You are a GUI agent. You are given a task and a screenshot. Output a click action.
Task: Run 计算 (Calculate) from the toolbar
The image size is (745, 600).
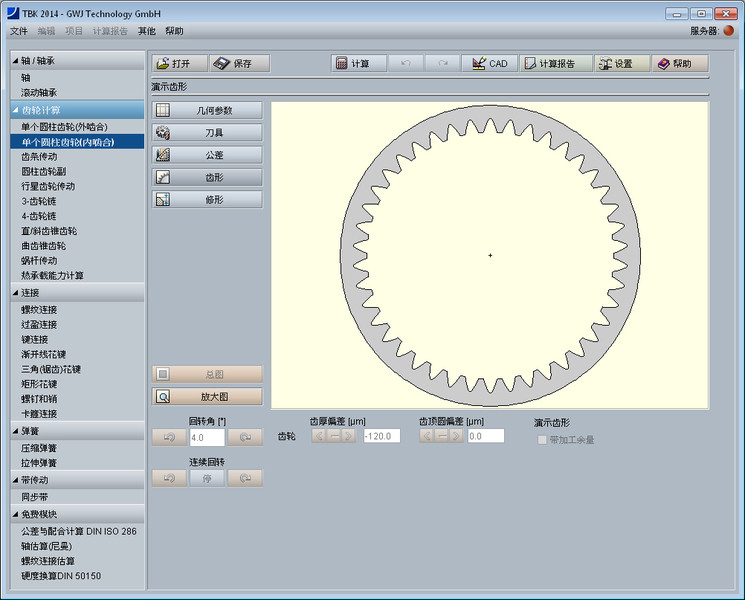coord(358,63)
